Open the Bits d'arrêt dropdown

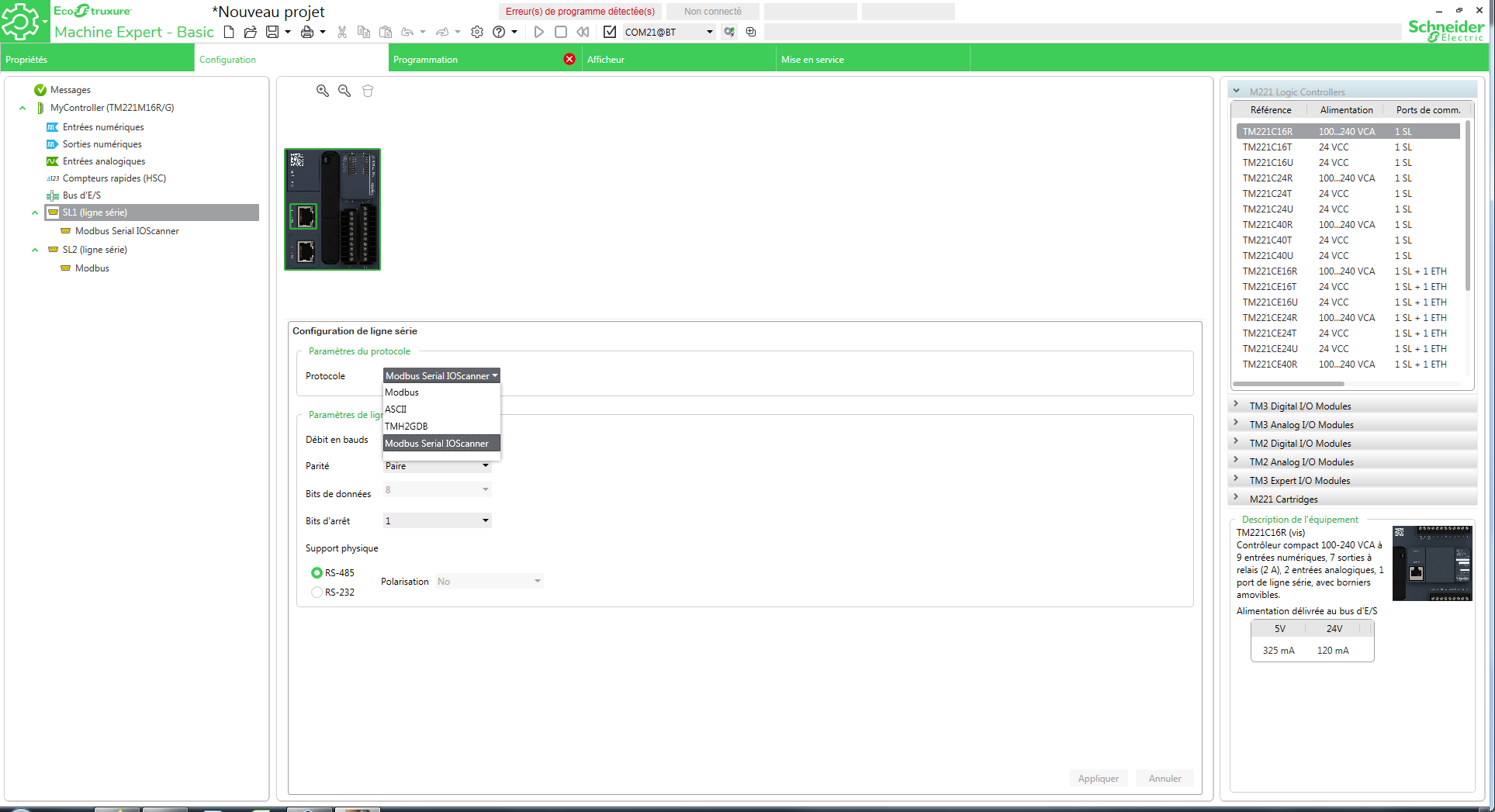point(438,521)
